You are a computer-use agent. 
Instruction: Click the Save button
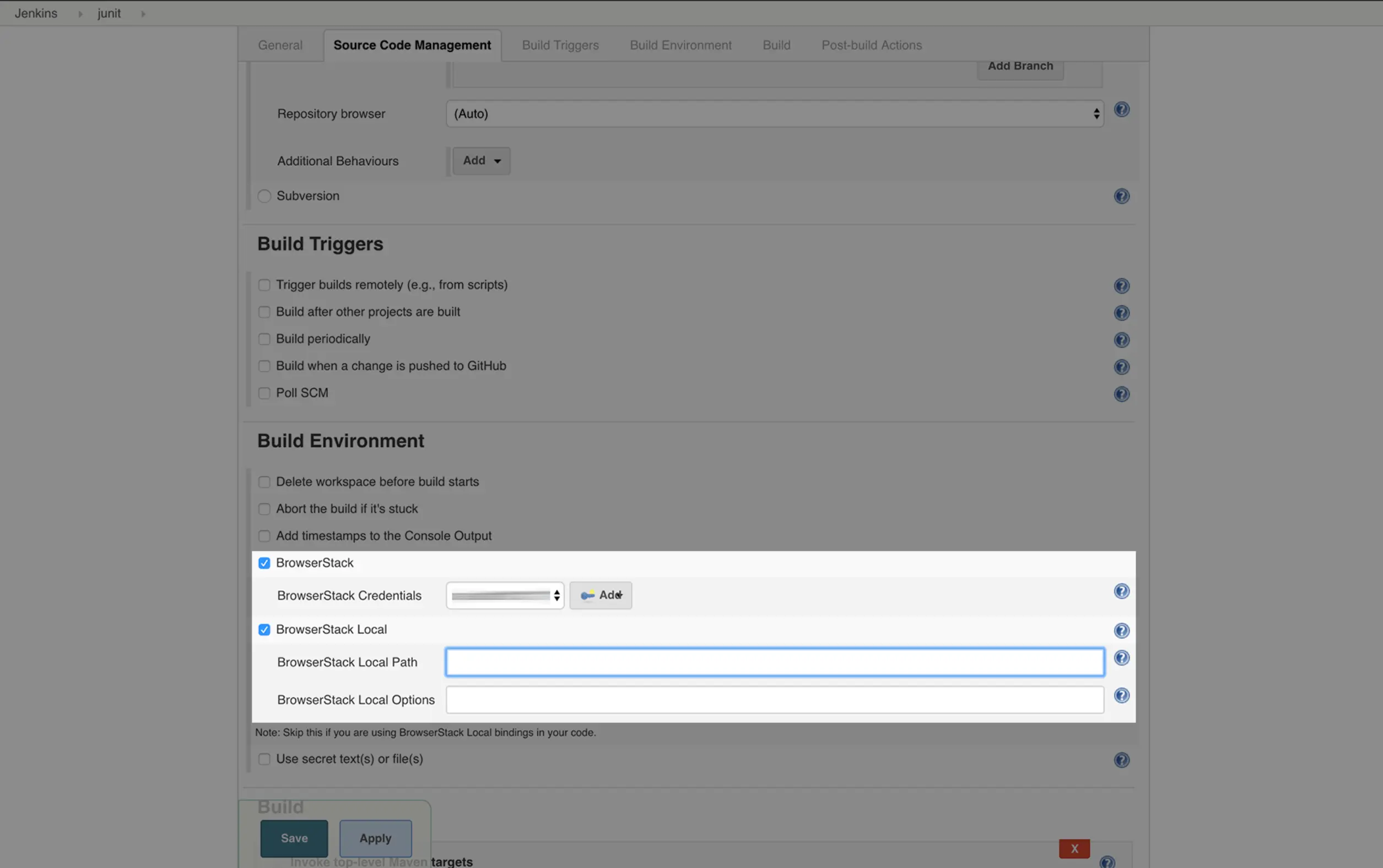tap(294, 838)
